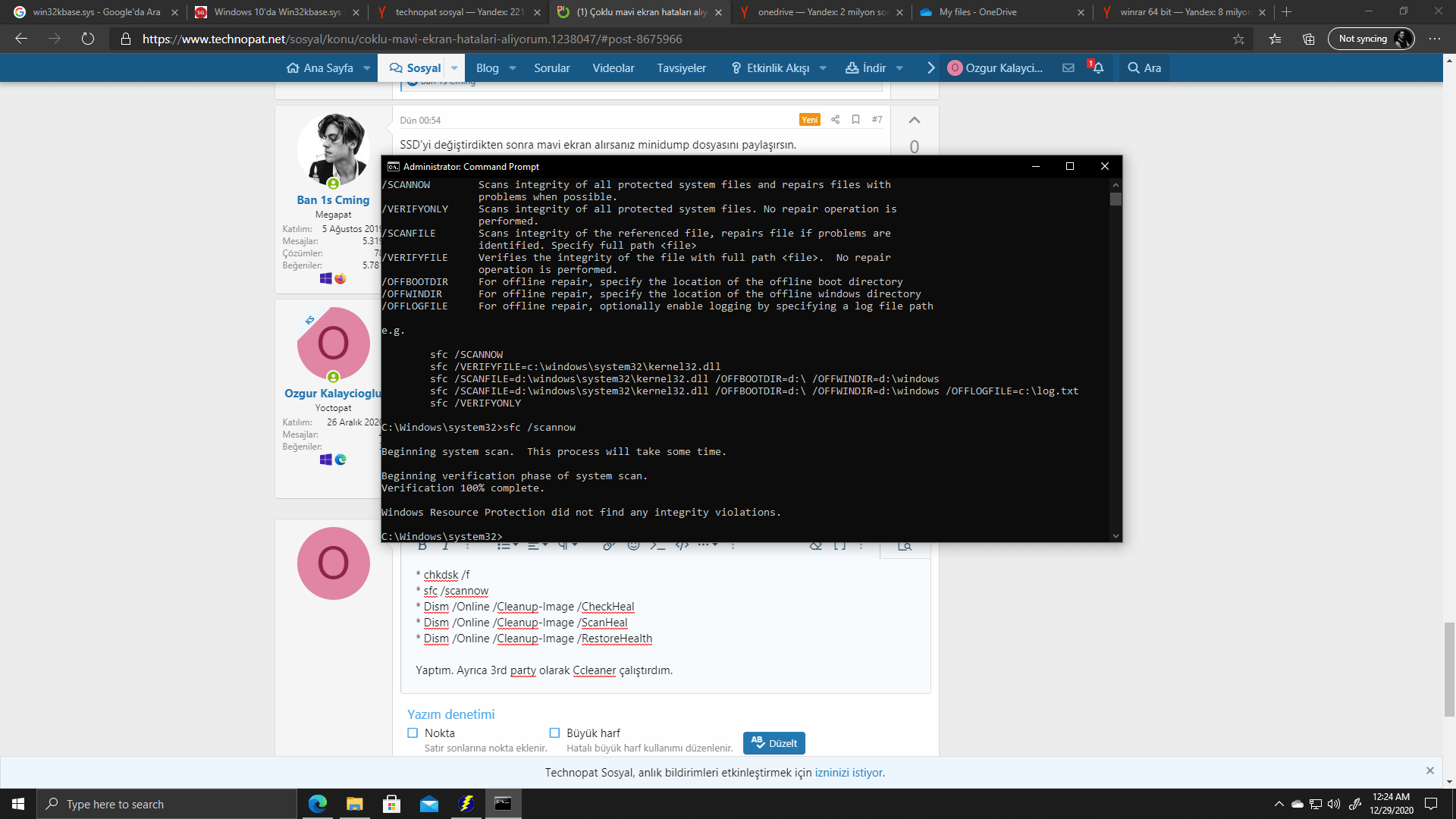This screenshot has width=1456, height=819.
Task: Refresh the page with the reload button
Action: 88,39
